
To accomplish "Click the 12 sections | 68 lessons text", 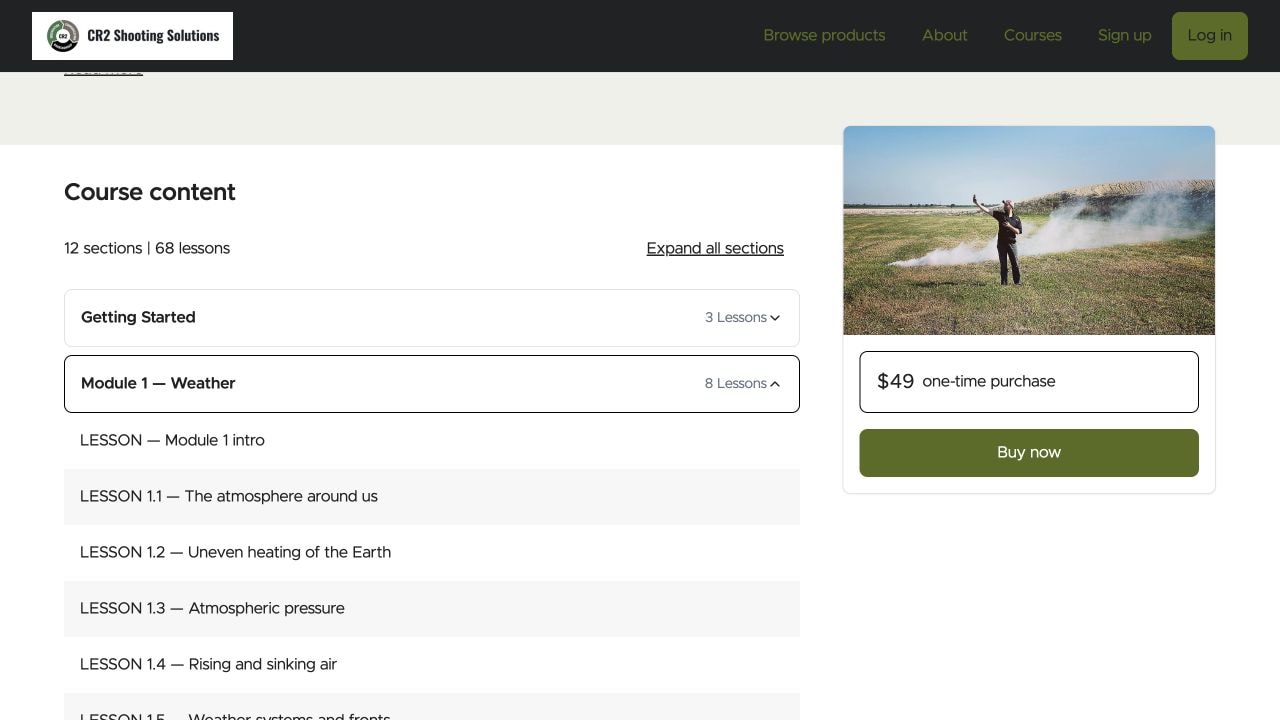I will click(147, 248).
